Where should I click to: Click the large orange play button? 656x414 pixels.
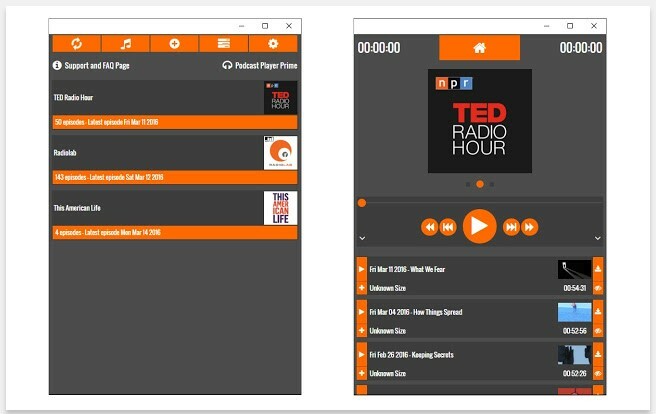click(479, 226)
